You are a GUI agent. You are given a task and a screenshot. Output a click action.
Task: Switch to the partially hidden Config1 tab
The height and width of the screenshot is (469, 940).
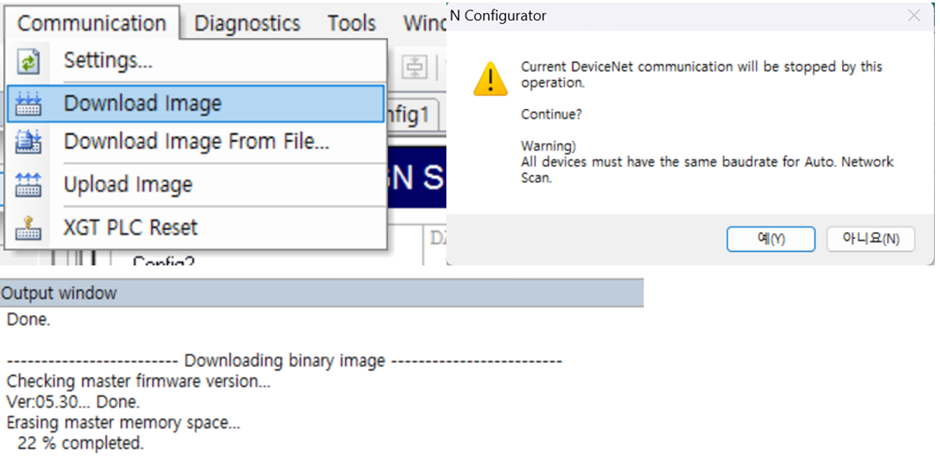pyautogui.click(x=411, y=114)
